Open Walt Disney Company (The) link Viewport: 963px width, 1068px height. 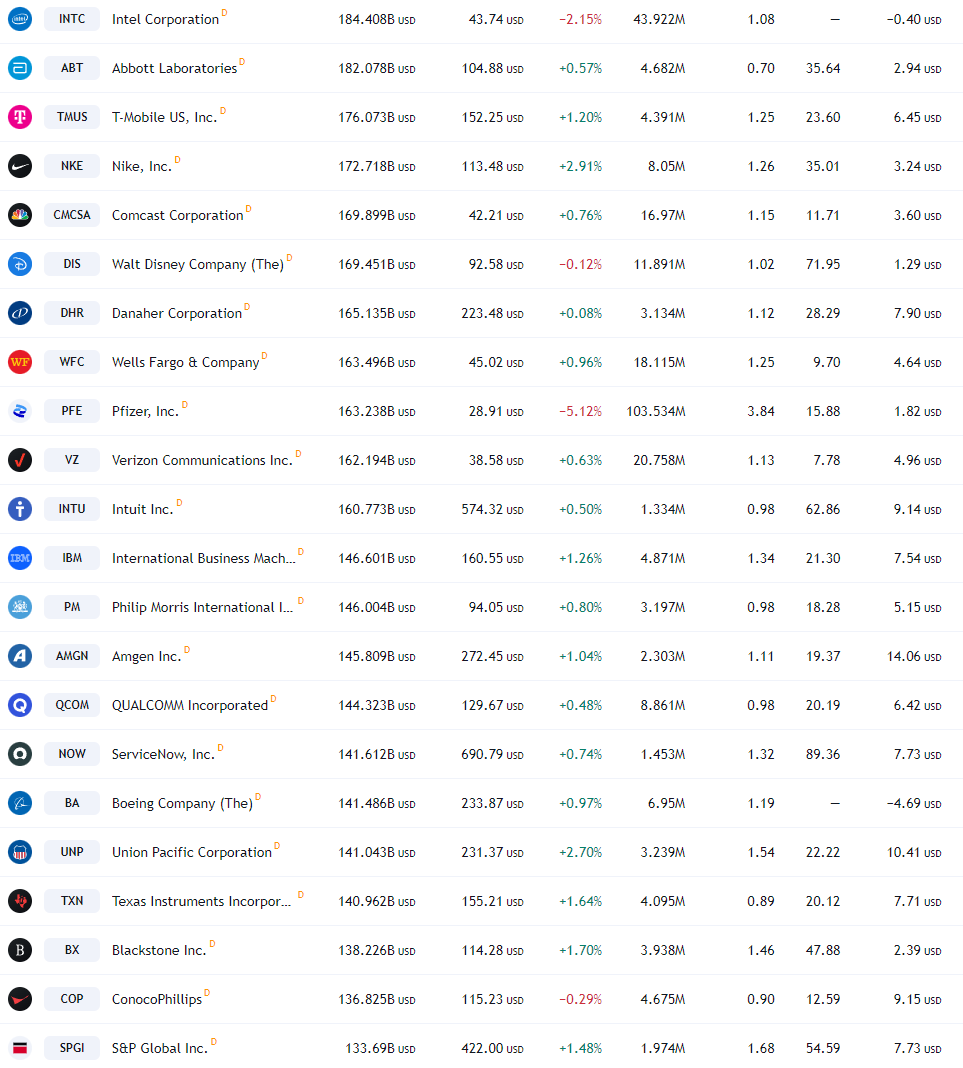pyautogui.click(x=198, y=264)
